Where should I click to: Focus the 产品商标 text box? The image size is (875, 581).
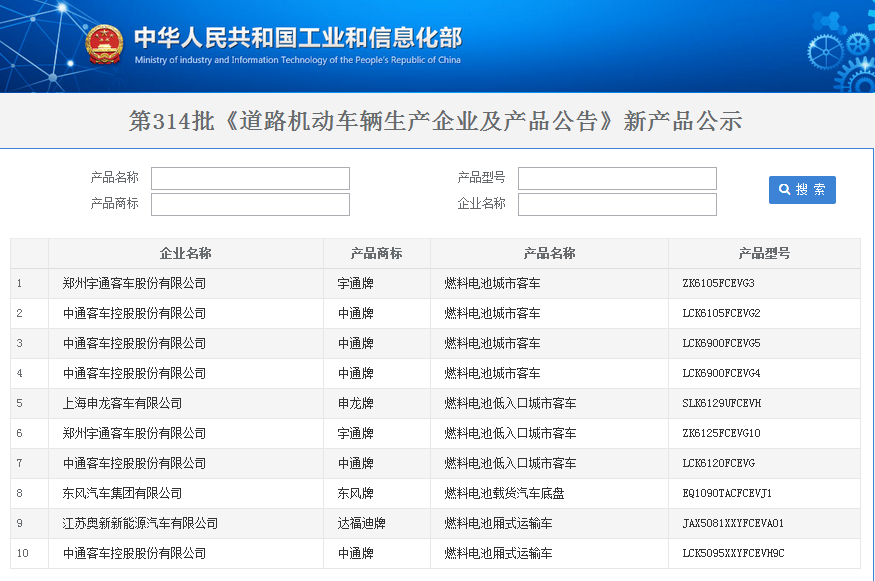[x=250, y=204]
